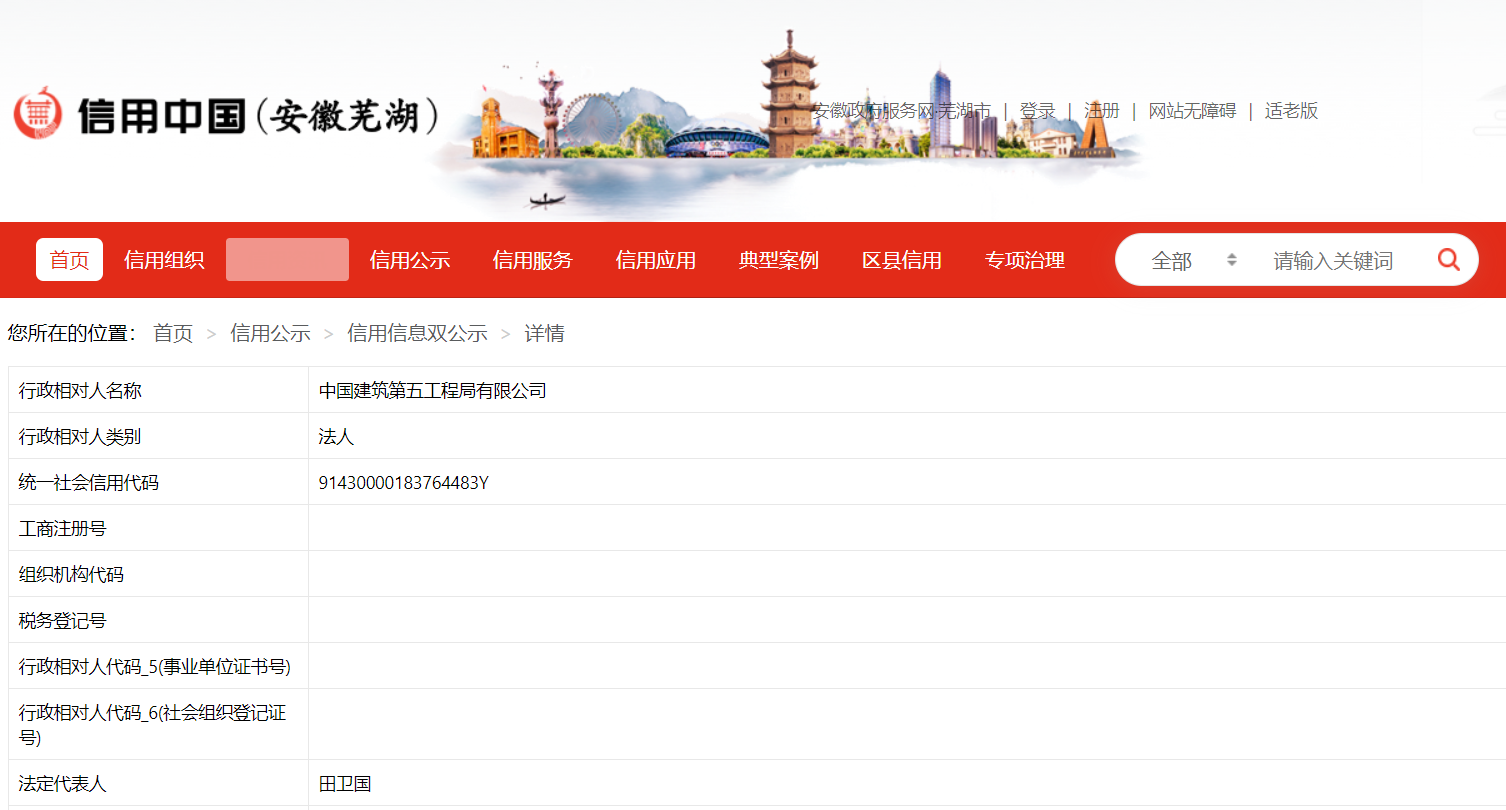Go to 首页 in the navigation bar
Viewport: 1506px width, 810px height.
pyautogui.click(x=69, y=260)
